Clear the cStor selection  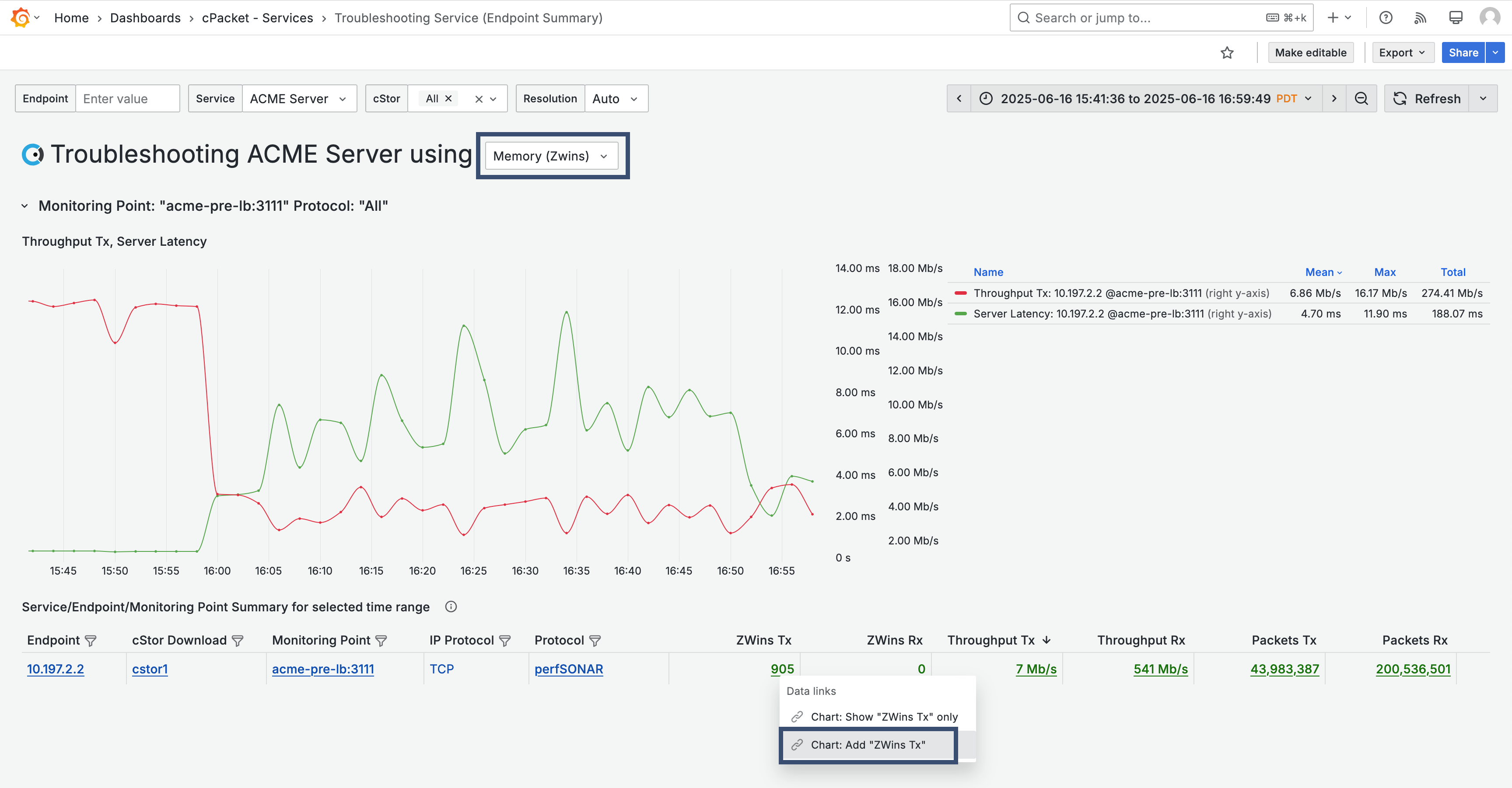tap(479, 99)
